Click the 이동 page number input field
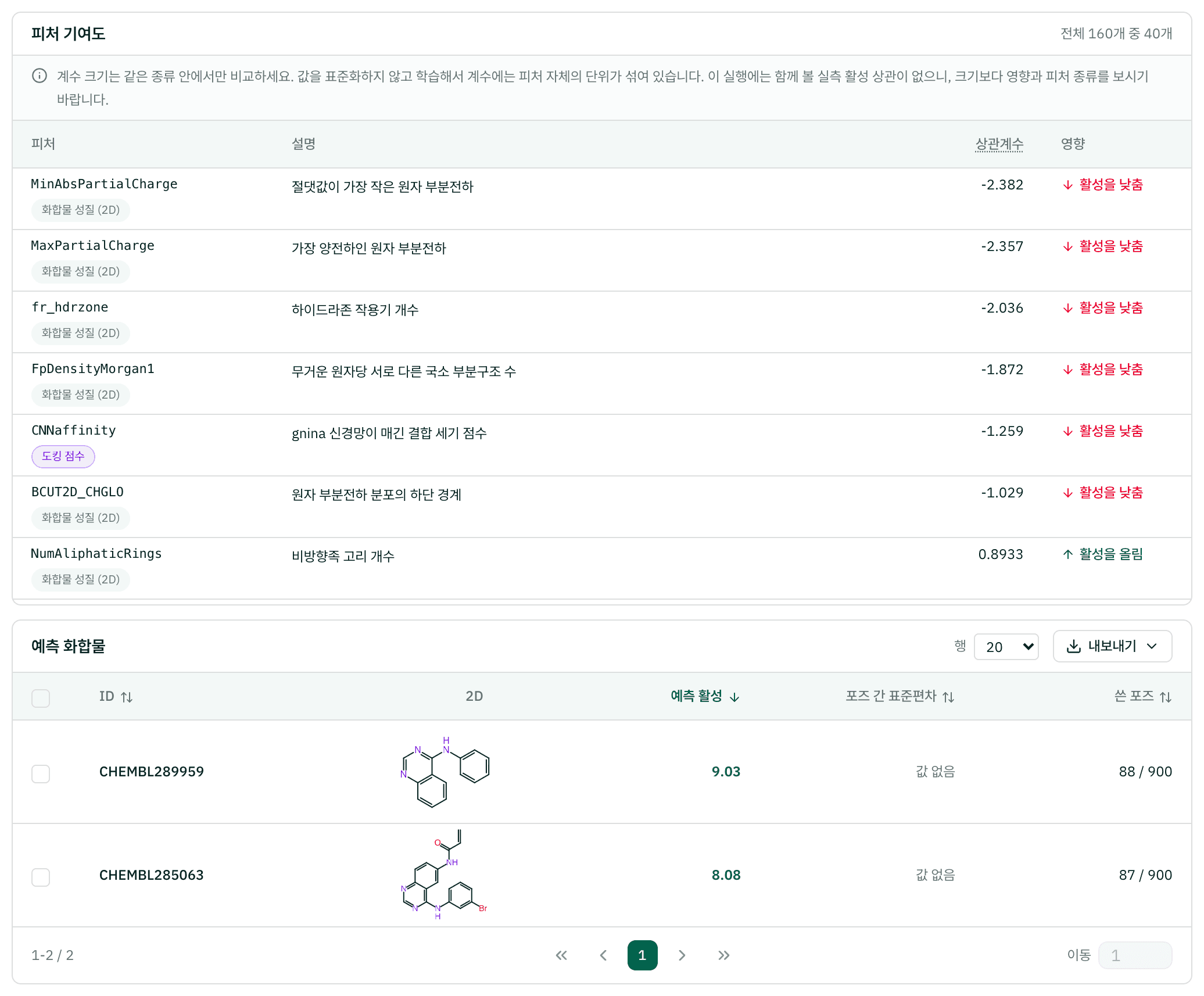The width and height of the screenshot is (1204, 996). [1135, 955]
